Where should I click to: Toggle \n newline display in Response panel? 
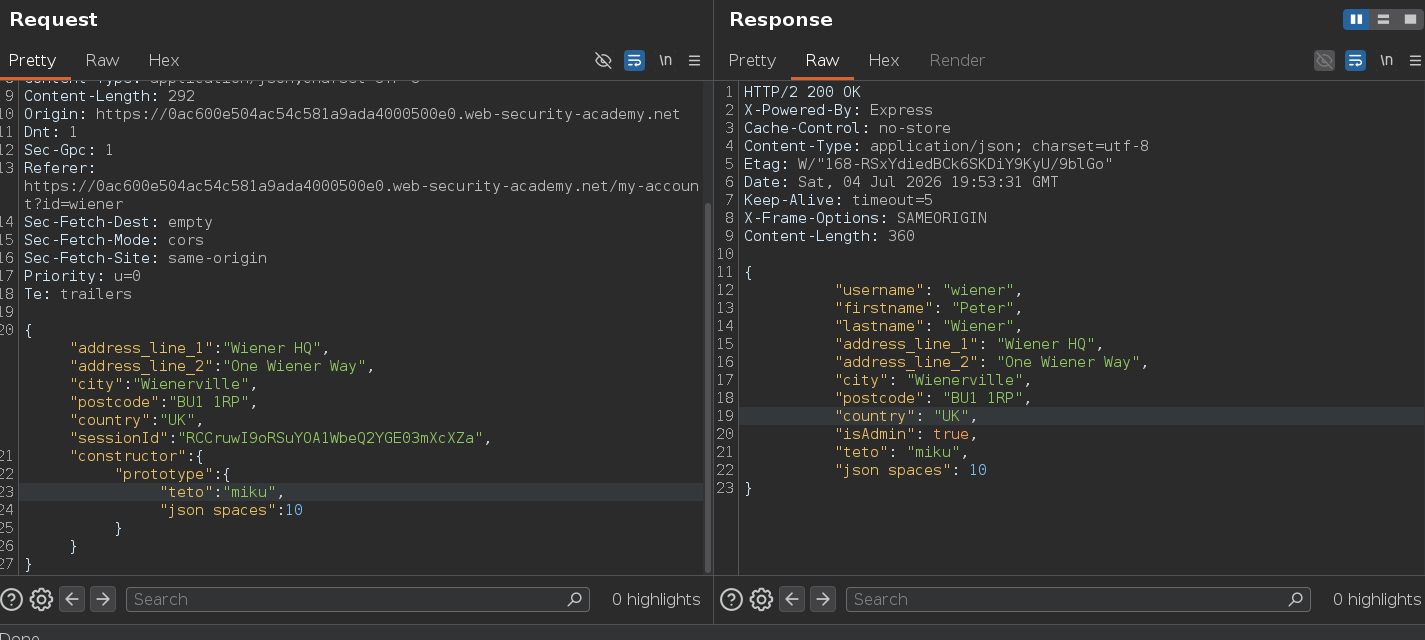pyautogui.click(x=1386, y=60)
